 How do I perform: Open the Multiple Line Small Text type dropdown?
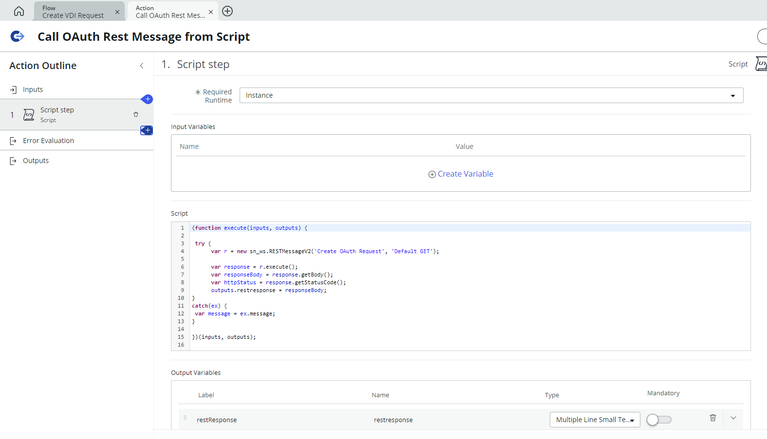[x=595, y=420]
